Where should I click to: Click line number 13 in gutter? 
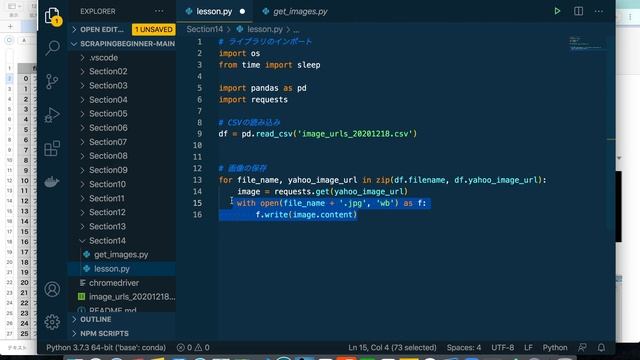tap(198, 180)
